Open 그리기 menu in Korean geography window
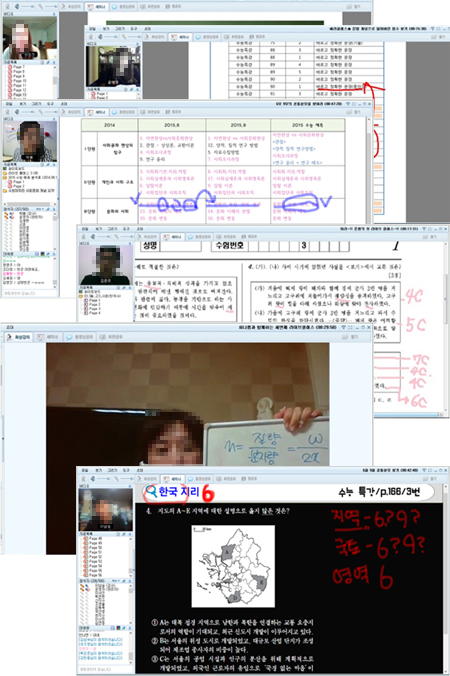 point(112,470)
